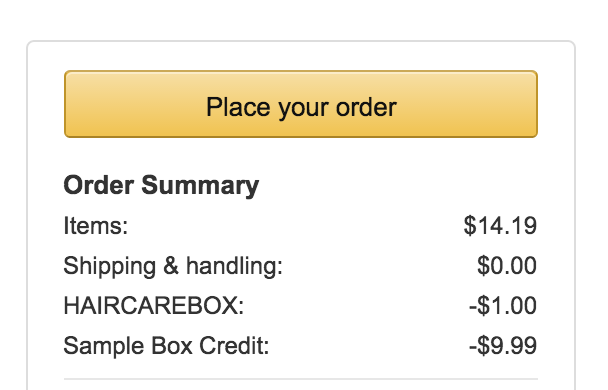The height and width of the screenshot is (390, 608).
Task: Click the ampersand in Shipping & handling
Action: pyautogui.click(x=171, y=266)
